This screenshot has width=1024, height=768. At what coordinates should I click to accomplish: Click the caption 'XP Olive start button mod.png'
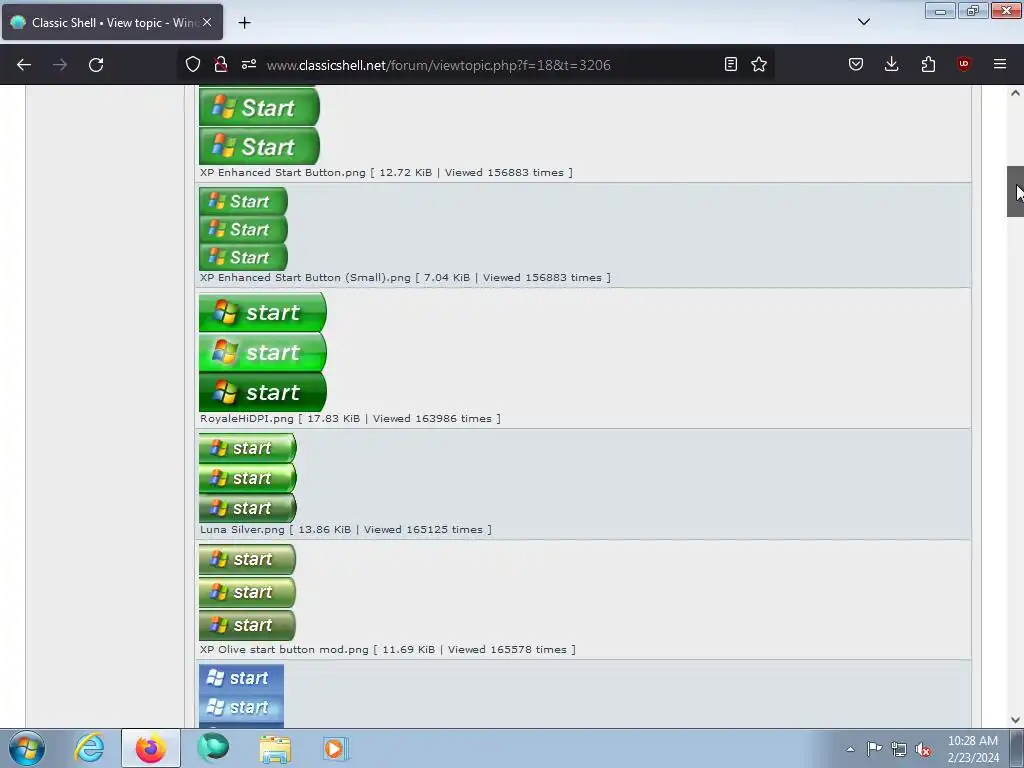point(284,650)
